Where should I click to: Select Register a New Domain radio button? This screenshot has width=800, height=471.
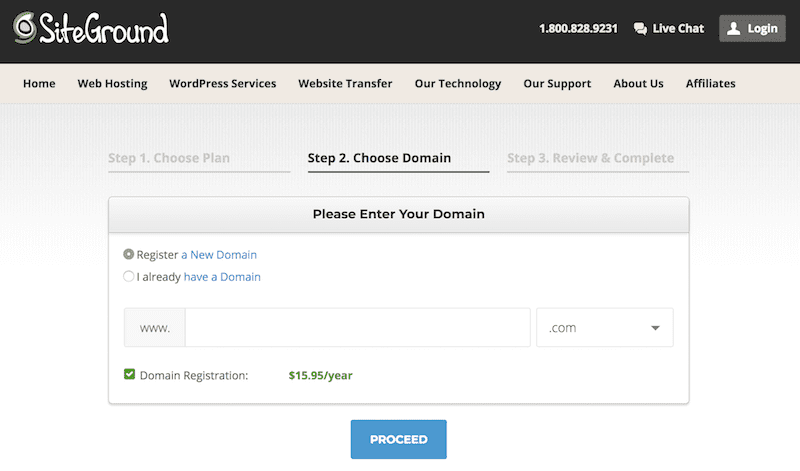point(129,254)
